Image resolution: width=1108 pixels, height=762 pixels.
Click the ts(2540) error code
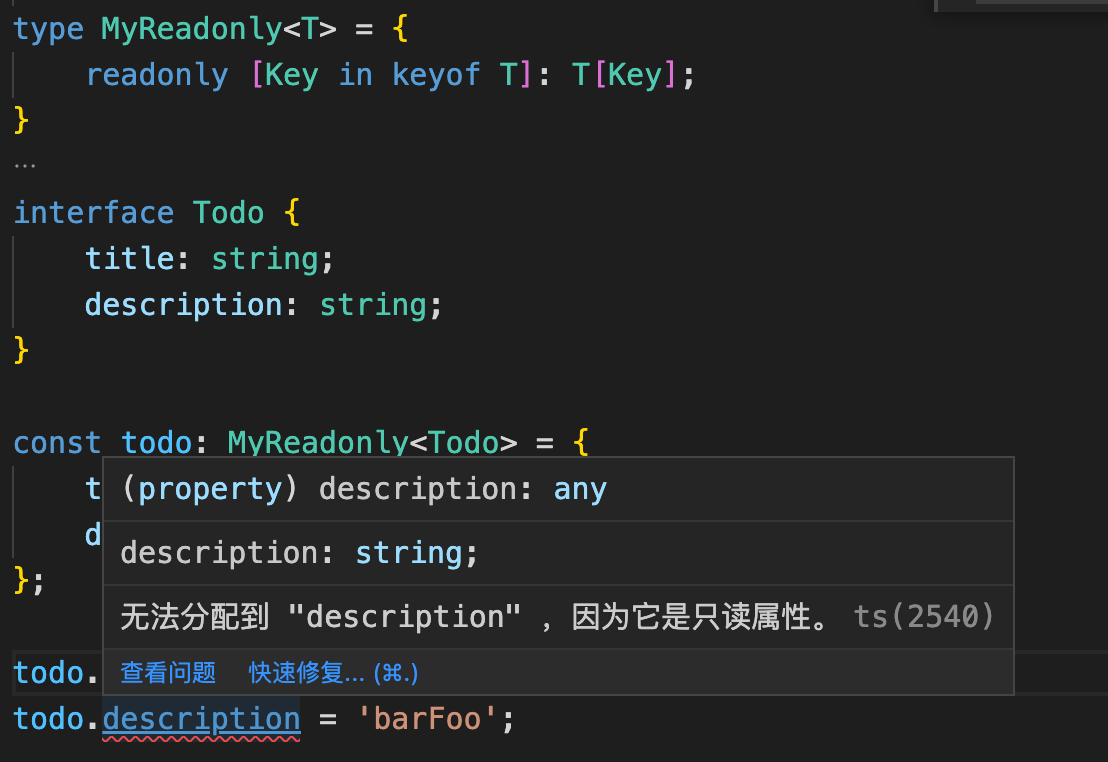click(924, 616)
